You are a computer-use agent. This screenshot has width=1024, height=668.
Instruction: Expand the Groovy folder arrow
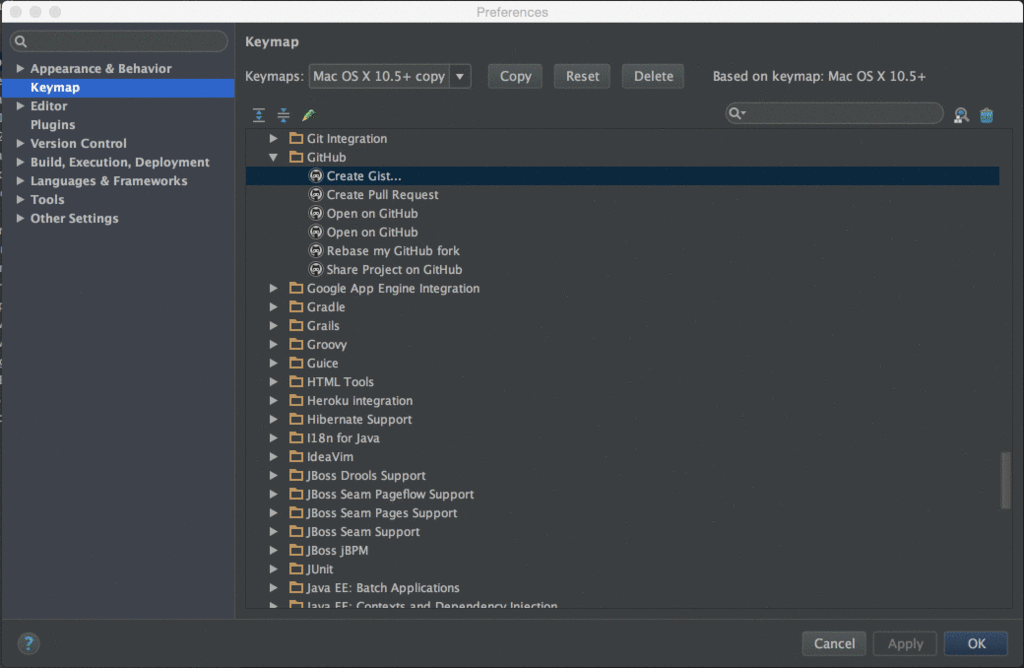pos(274,344)
